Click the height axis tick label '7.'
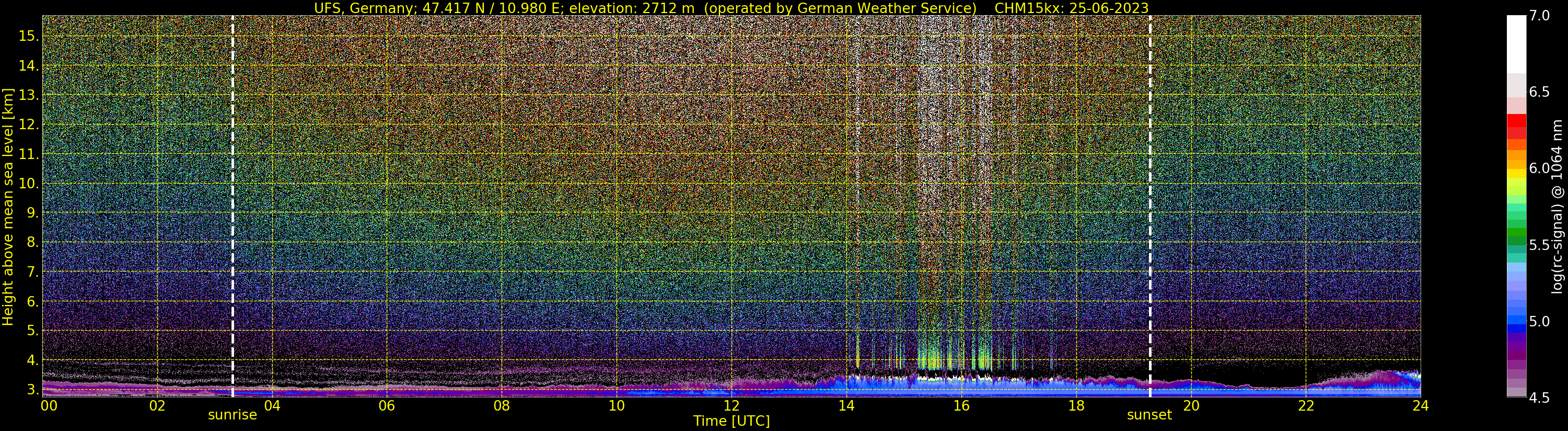 (33, 272)
